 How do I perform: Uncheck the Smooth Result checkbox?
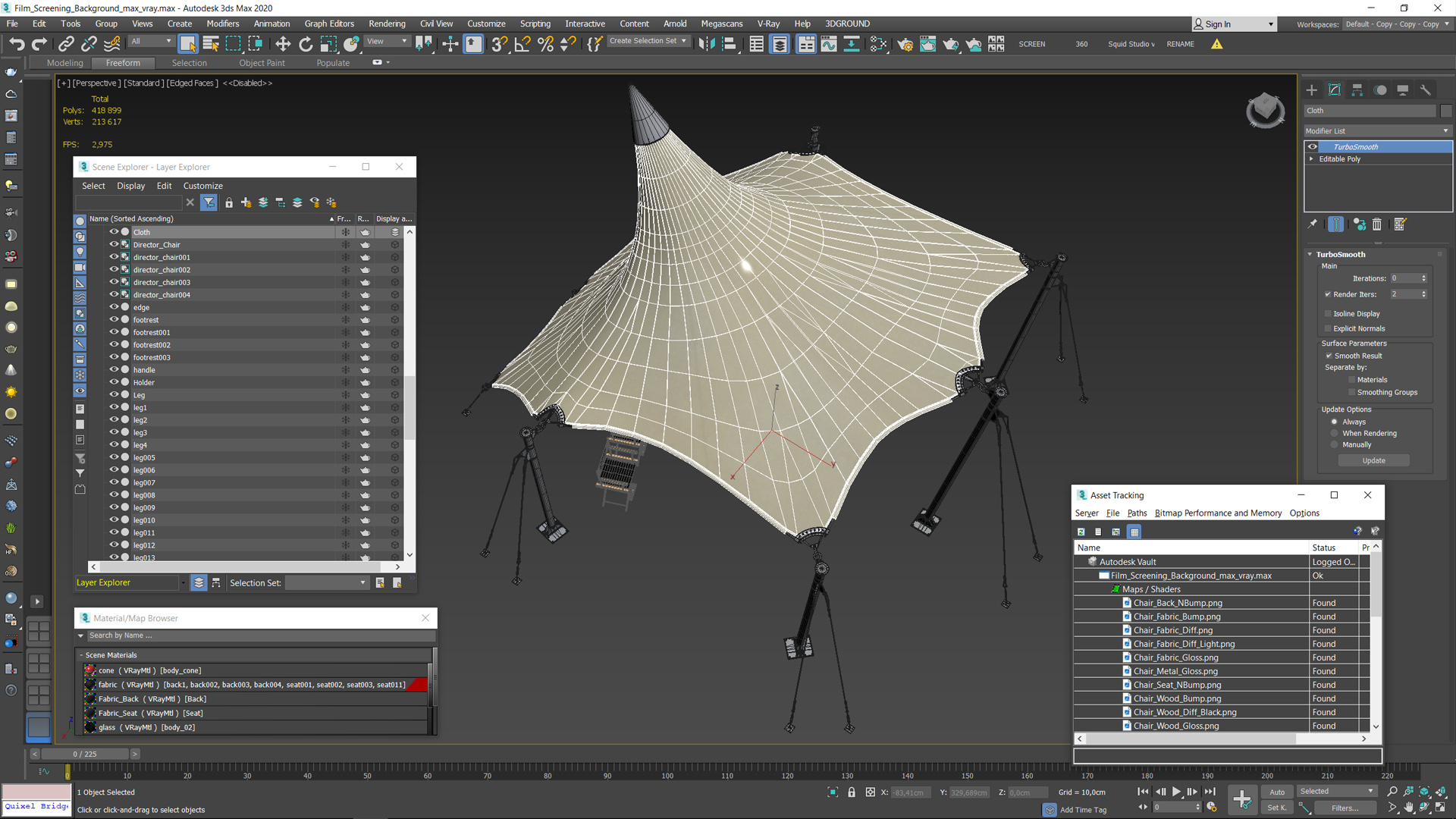1329,356
